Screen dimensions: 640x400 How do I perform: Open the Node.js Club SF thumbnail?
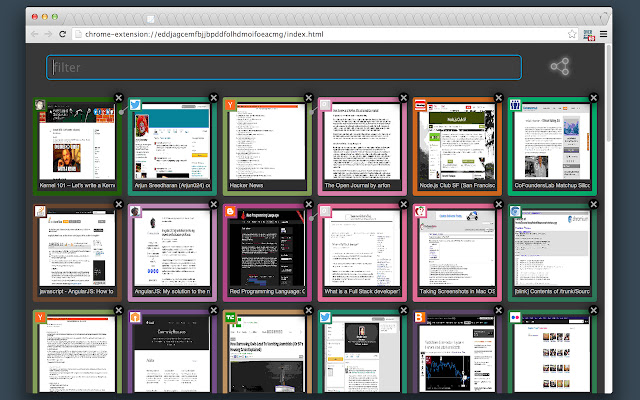[458, 141]
